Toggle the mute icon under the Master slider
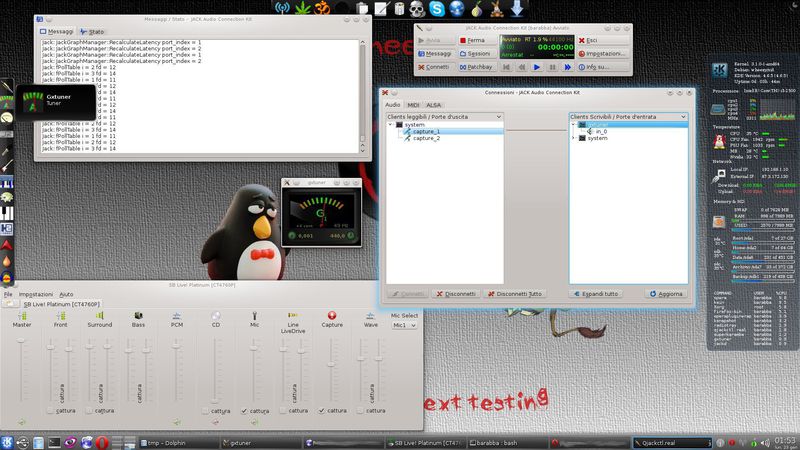The image size is (800, 450). (x=21, y=422)
